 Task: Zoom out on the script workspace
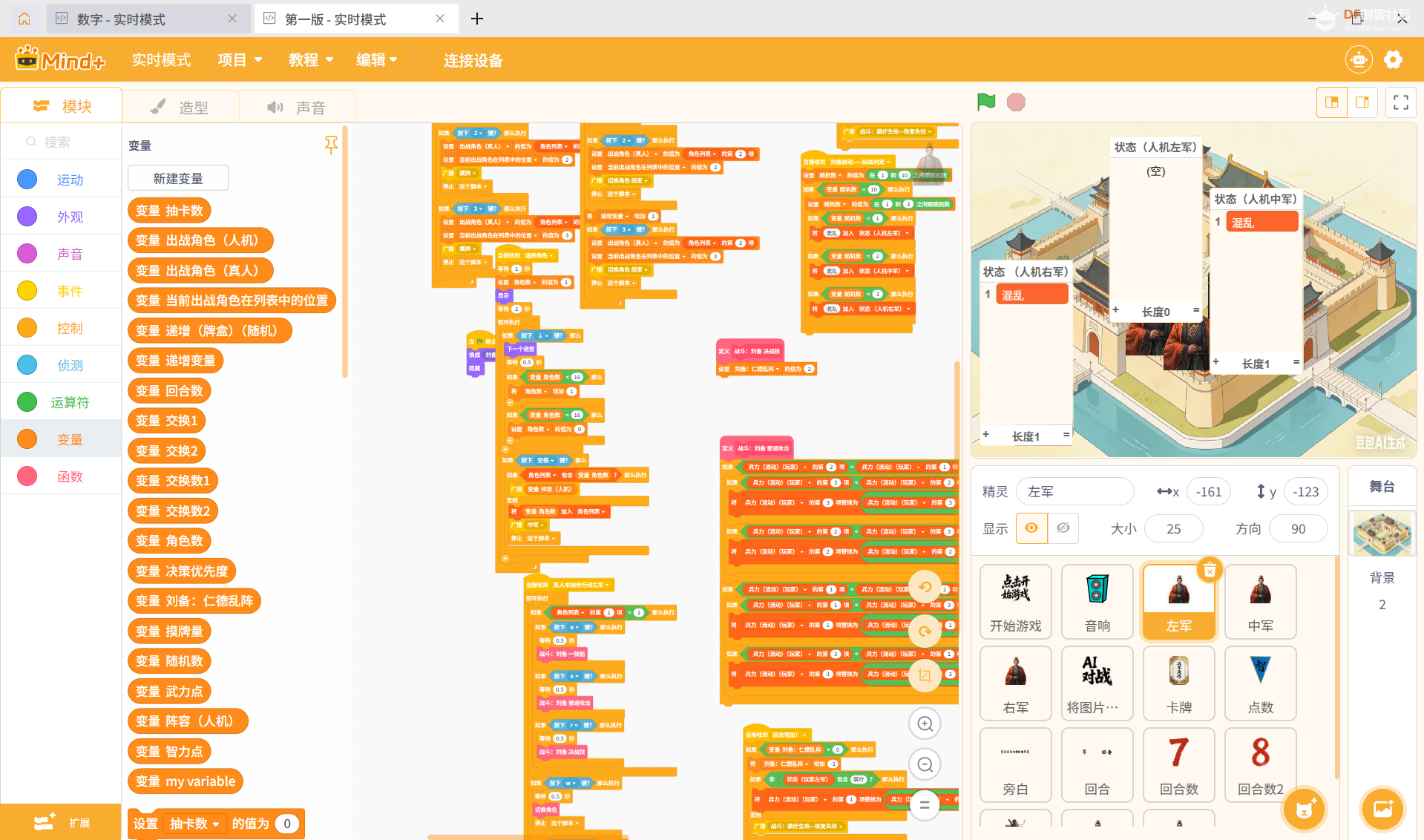pos(925,764)
